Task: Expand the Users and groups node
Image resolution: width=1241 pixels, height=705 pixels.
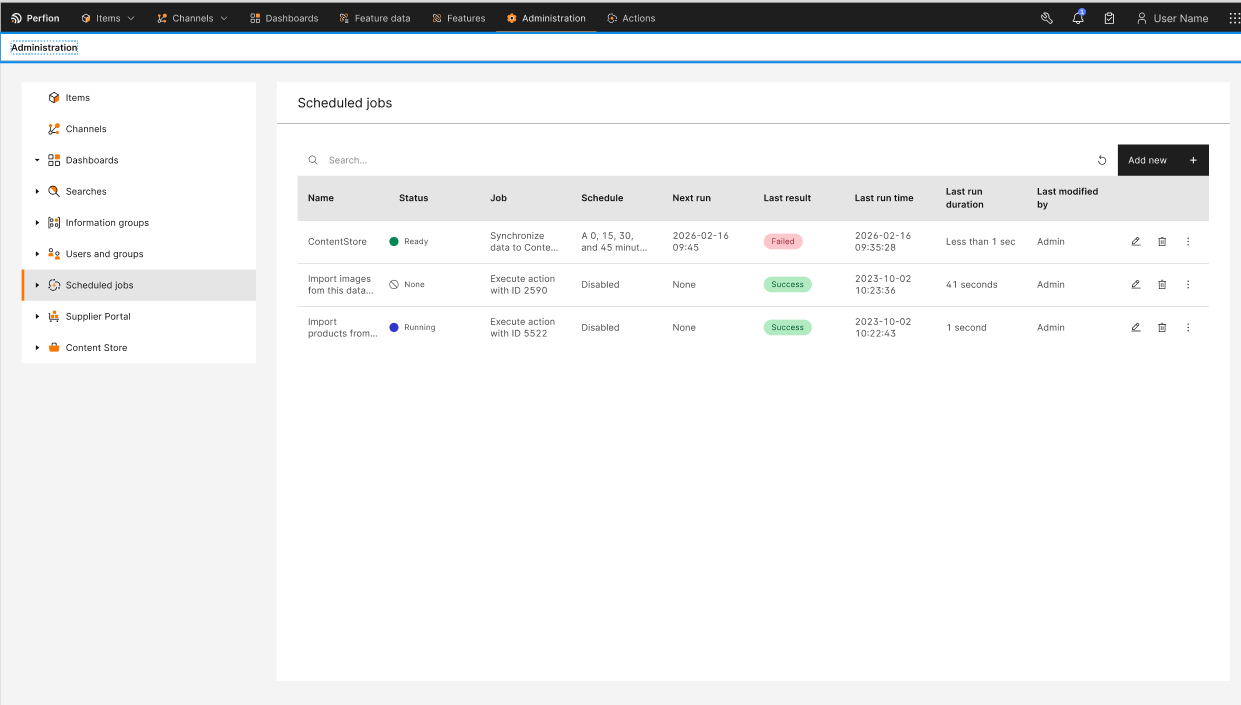Action: click(37, 253)
